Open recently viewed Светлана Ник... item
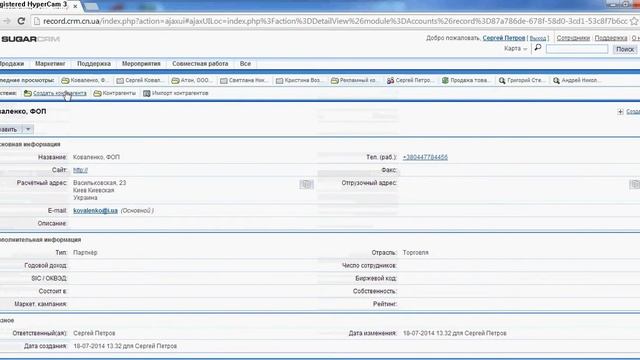This screenshot has width=640, height=360. pos(244,80)
